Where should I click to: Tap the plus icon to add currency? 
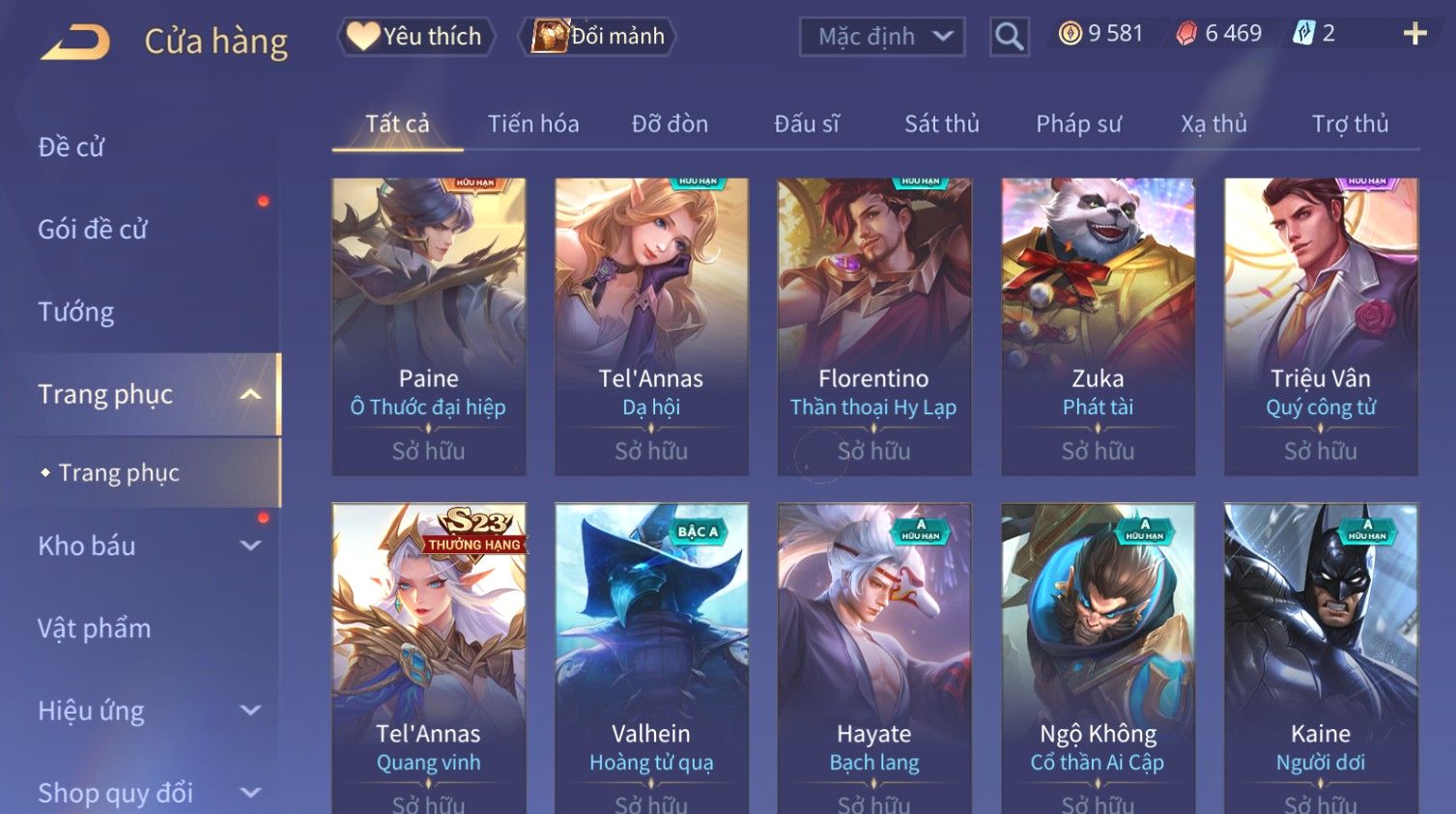pos(1414,34)
